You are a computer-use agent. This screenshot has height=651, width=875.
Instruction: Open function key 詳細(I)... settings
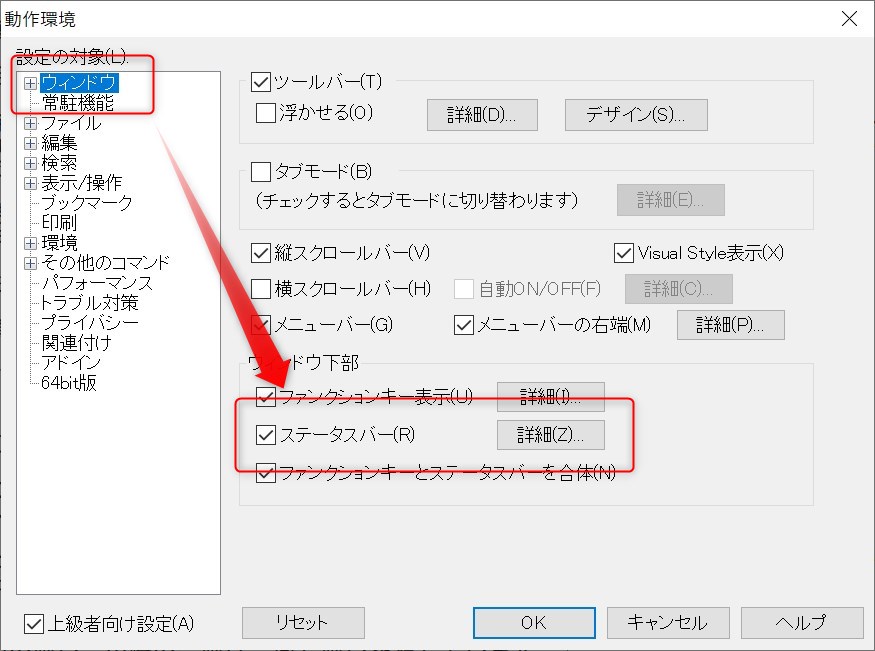click(550, 397)
